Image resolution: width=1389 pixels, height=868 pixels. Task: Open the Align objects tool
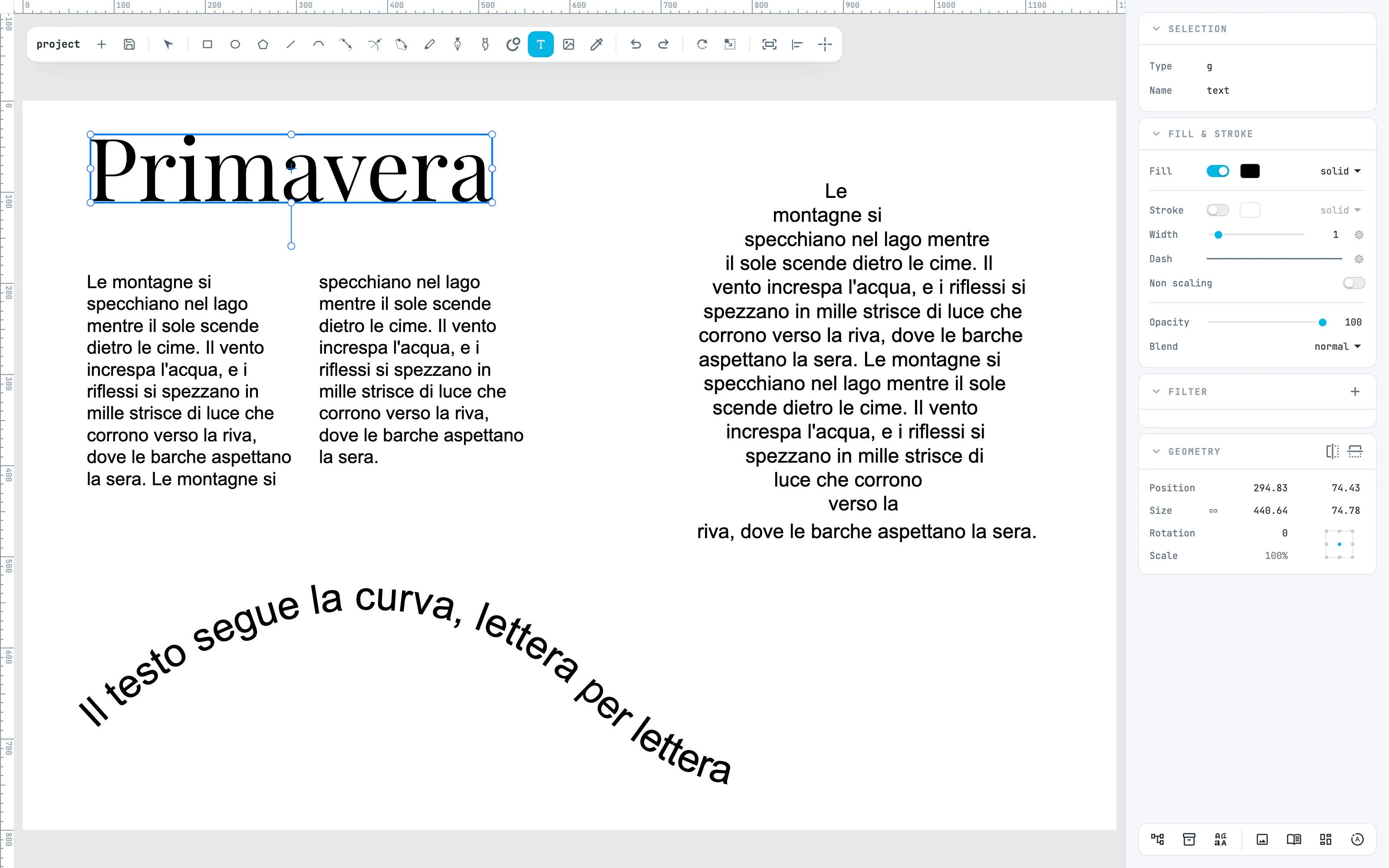(797, 44)
